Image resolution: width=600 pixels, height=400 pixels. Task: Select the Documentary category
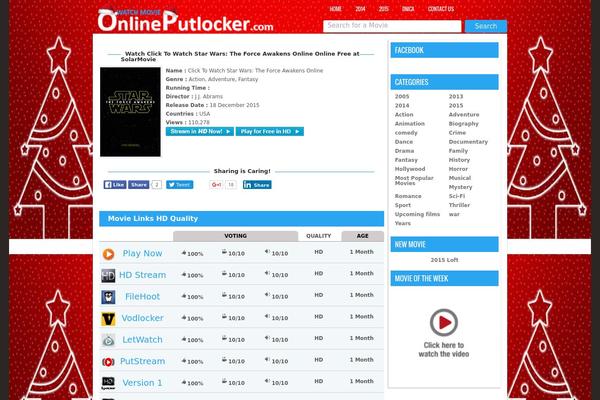pos(468,142)
